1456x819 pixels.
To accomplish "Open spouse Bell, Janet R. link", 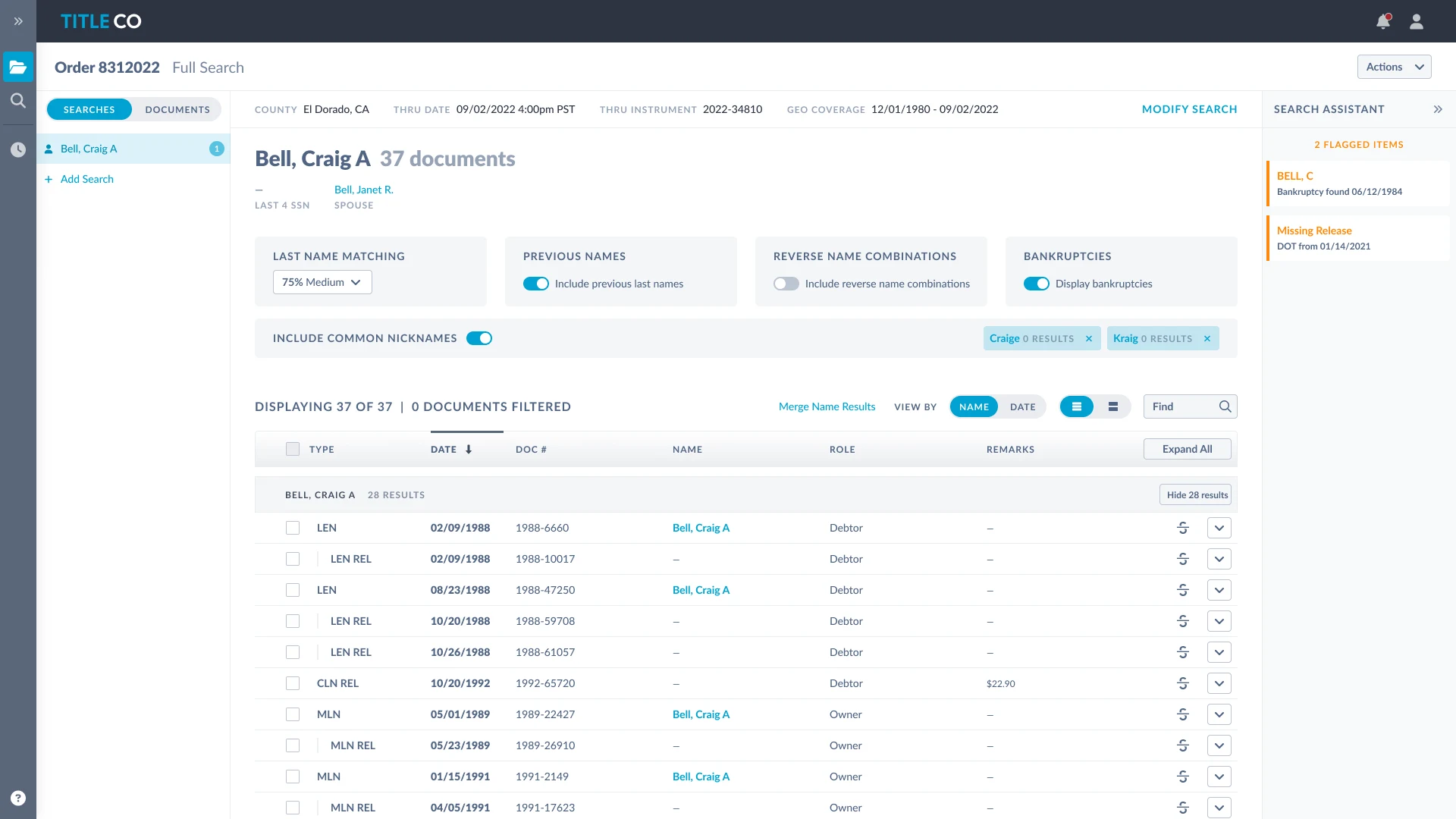I will click(364, 190).
